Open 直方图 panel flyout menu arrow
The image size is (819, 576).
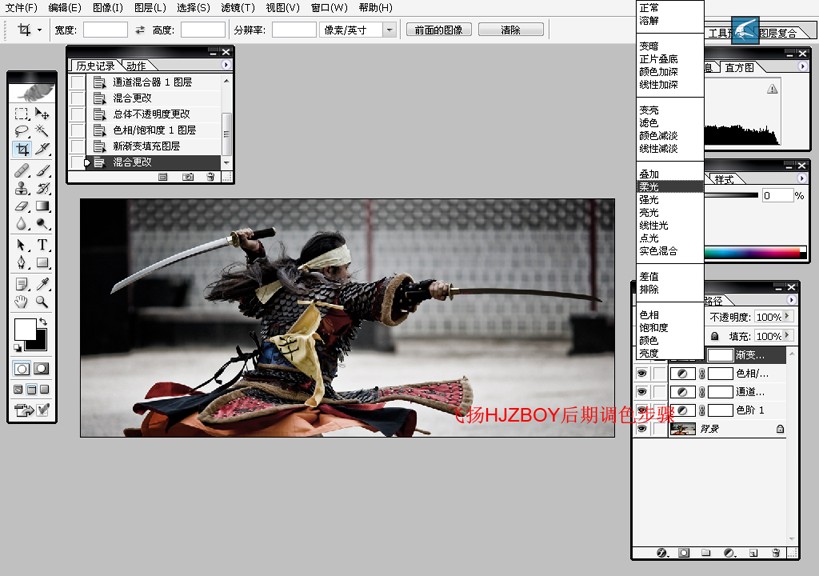click(802, 67)
